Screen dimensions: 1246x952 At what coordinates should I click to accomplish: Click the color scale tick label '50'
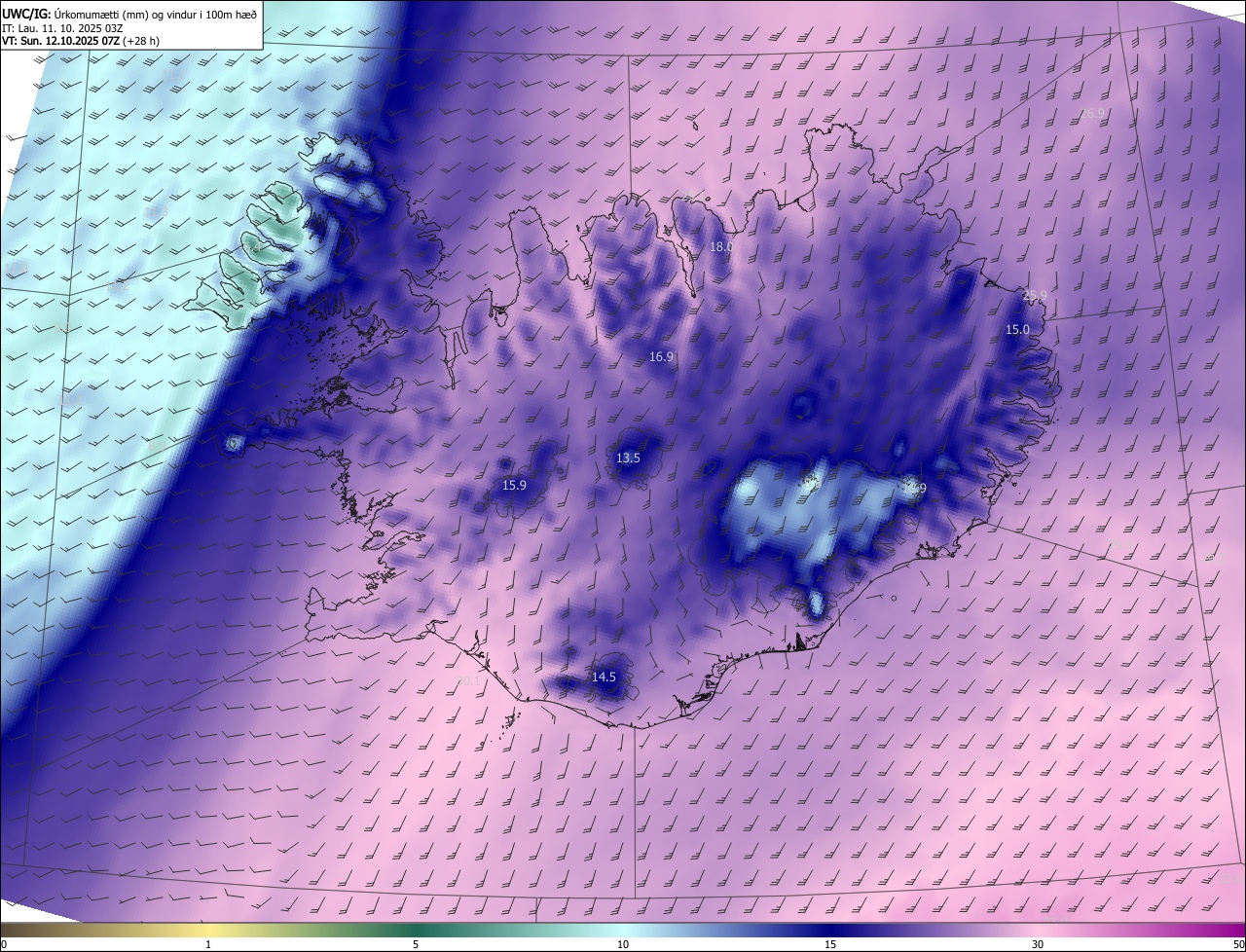pos(1238,944)
